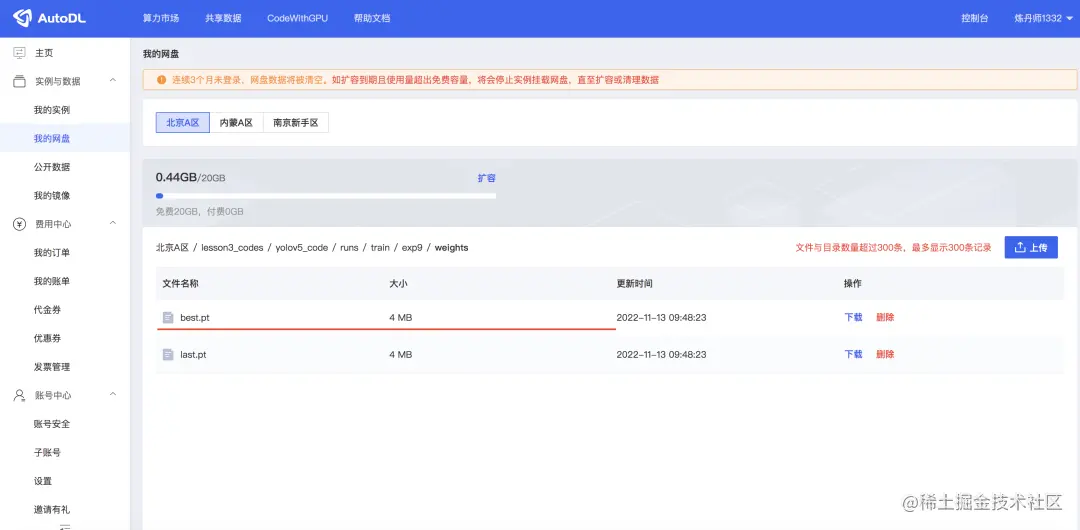The height and width of the screenshot is (530, 1080).
Task: Delete the best.pt file
Action: click(885, 318)
